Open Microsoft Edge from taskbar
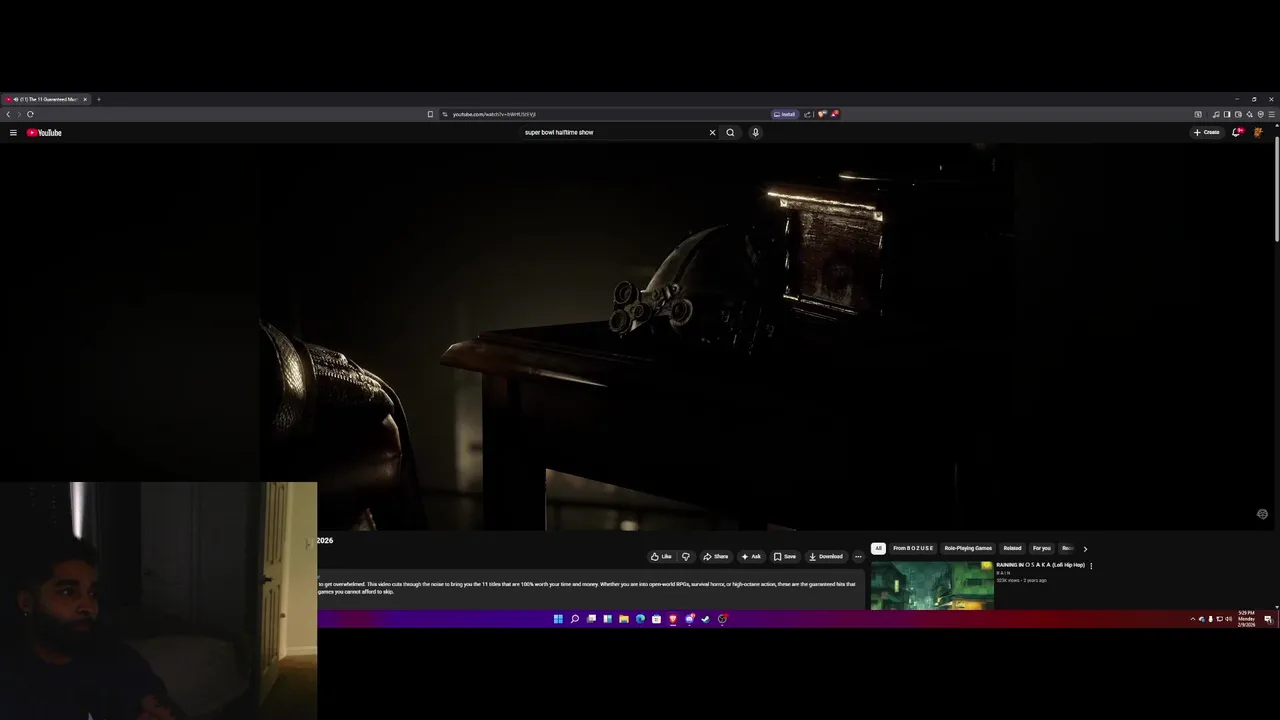The width and height of the screenshot is (1280, 720). (x=640, y=619)
